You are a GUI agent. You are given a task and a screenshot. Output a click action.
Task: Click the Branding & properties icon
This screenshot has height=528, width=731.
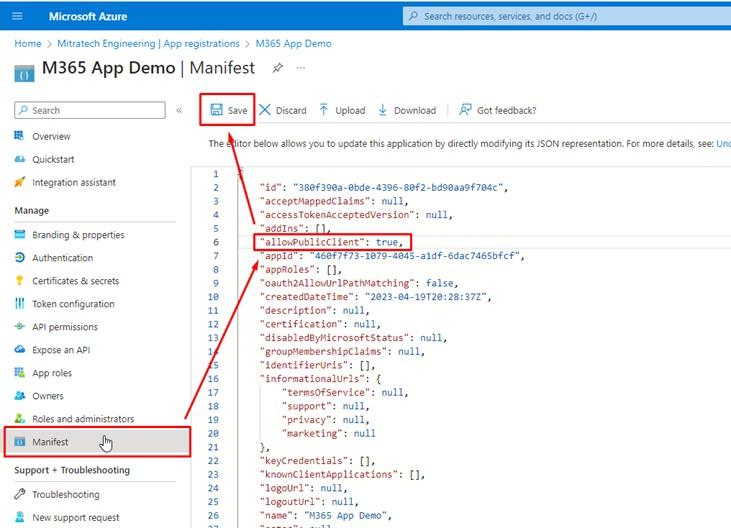pyautogui.click(x=20, y=234)
